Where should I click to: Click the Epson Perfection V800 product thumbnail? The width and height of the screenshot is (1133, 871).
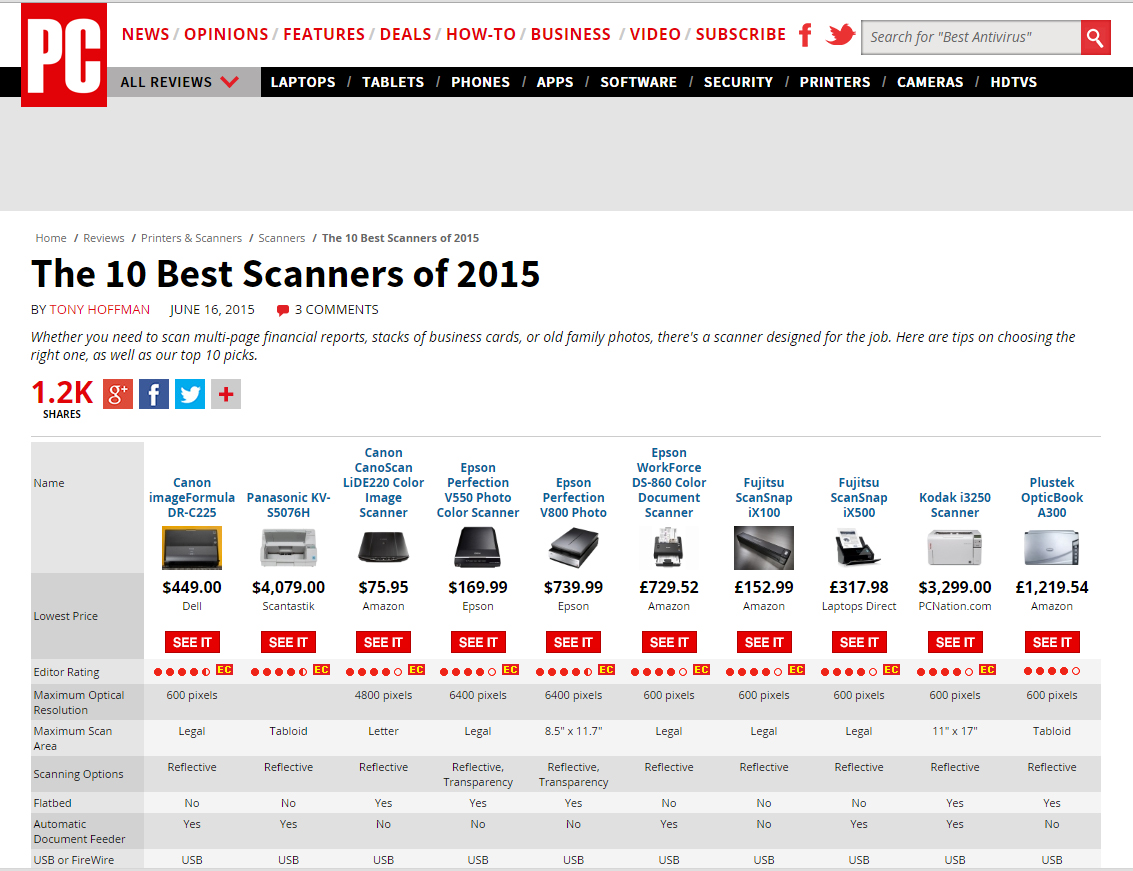[x=573, y=548]
